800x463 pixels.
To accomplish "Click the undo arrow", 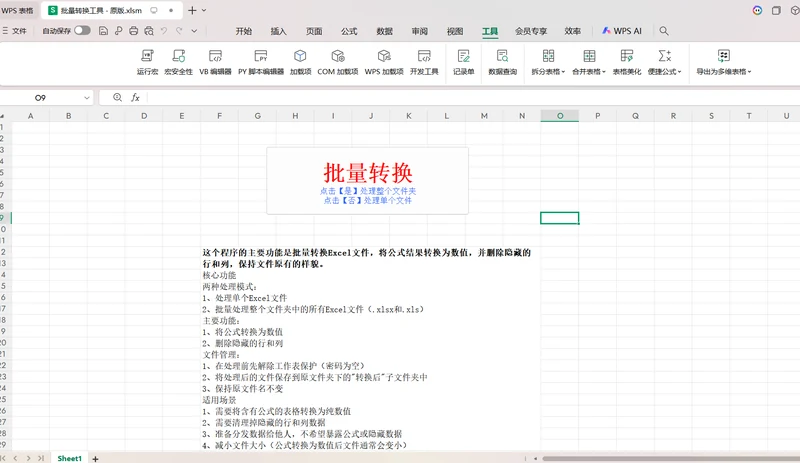I will [164, 31].
